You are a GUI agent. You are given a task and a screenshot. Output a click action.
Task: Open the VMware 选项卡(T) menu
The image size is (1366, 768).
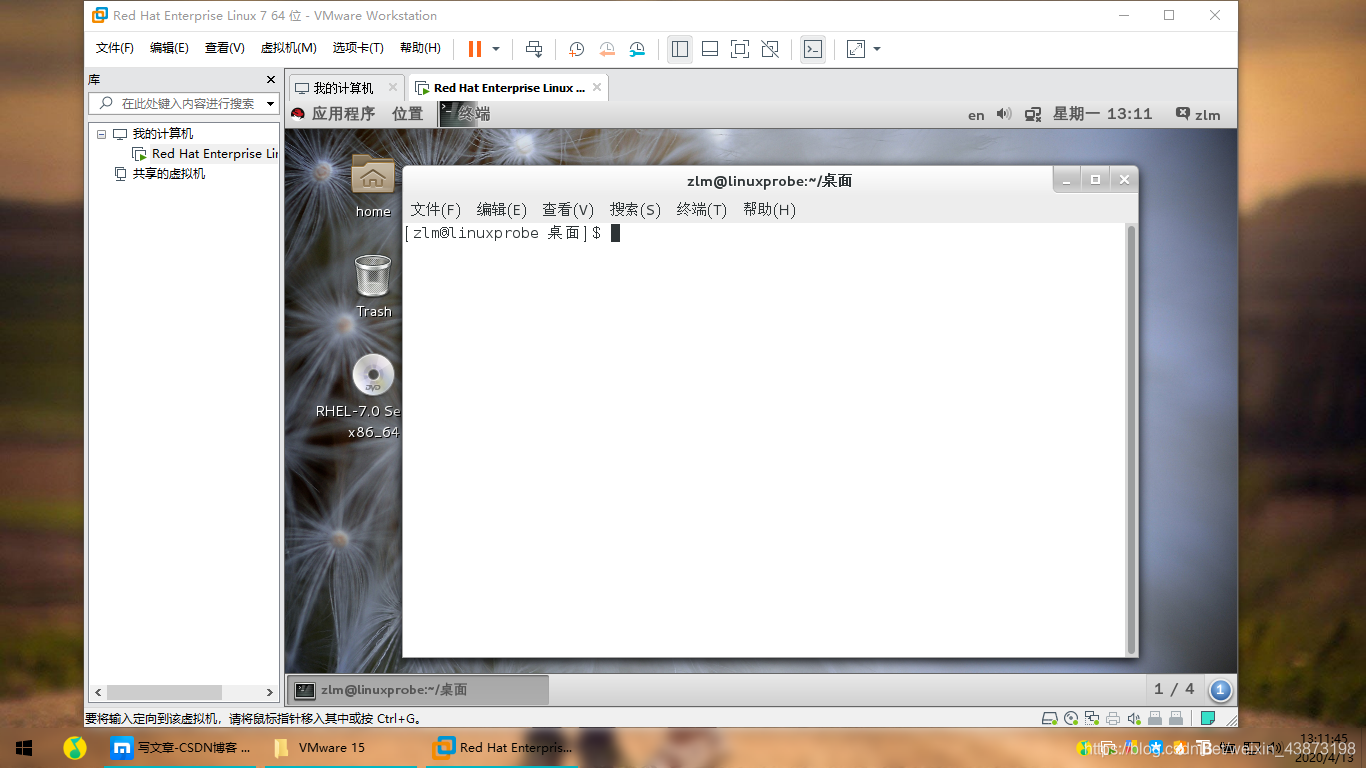click(358, 48)
